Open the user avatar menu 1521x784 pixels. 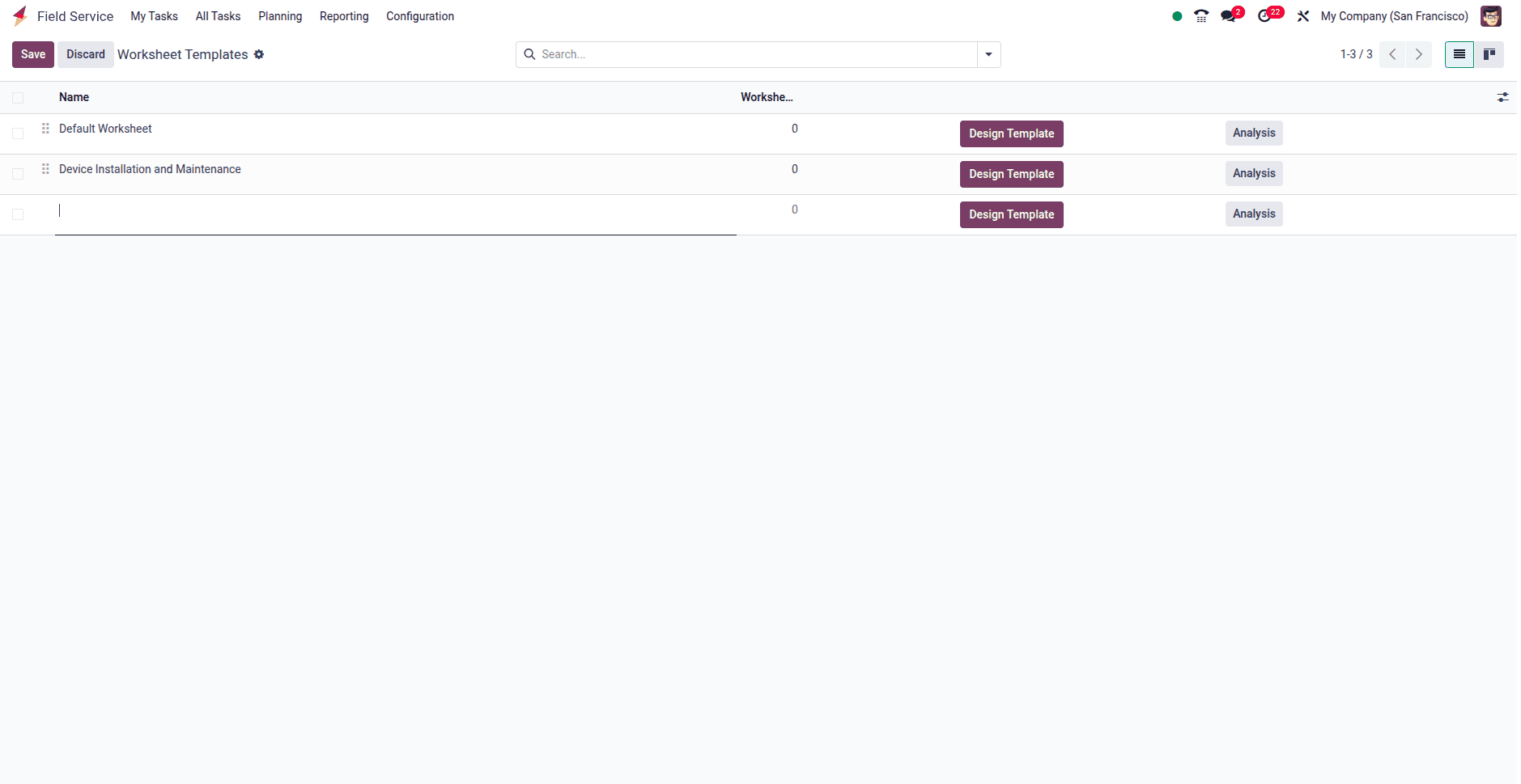1491,16
